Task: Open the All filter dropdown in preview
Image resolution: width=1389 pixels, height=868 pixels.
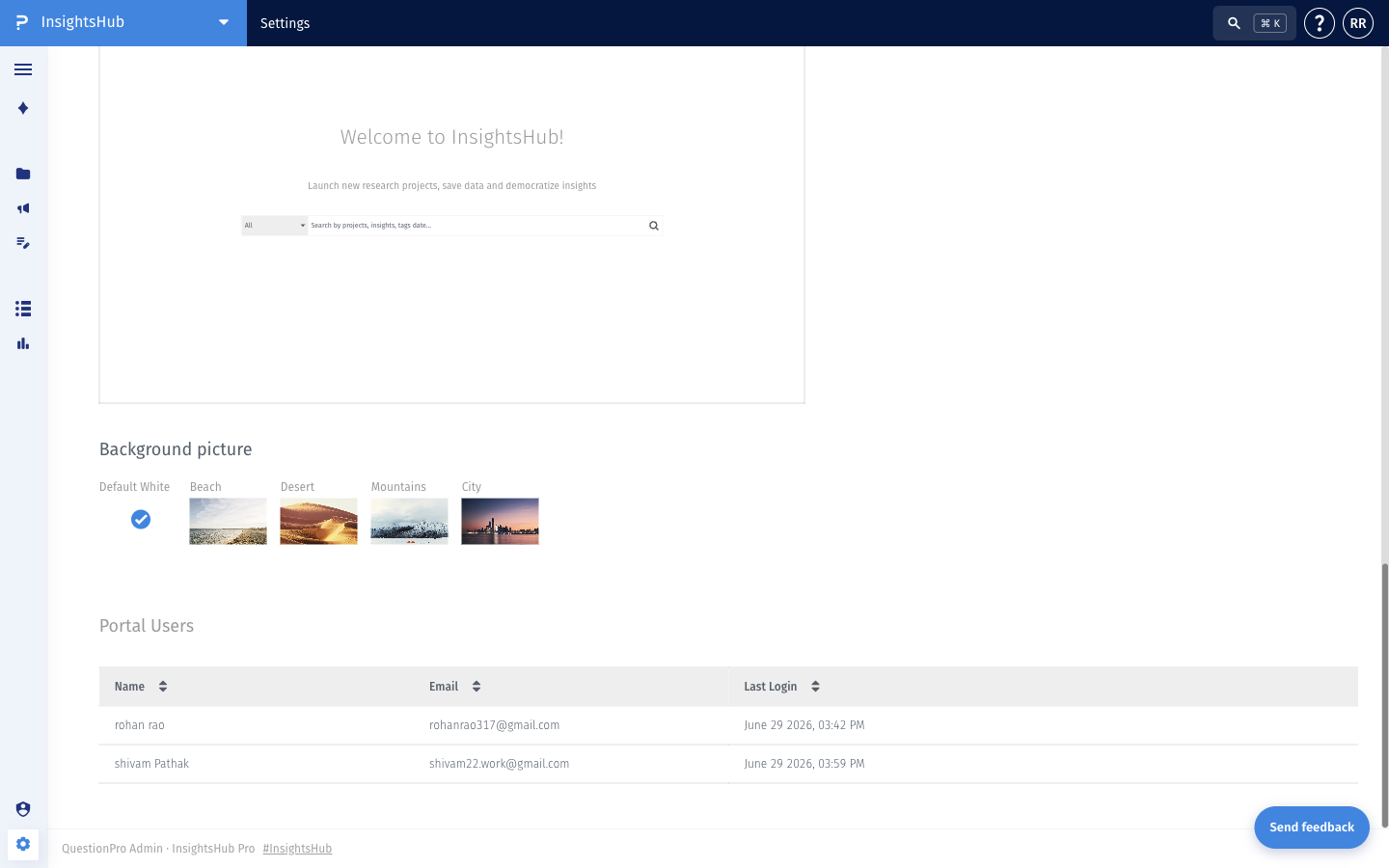Action: click(275, 226)
